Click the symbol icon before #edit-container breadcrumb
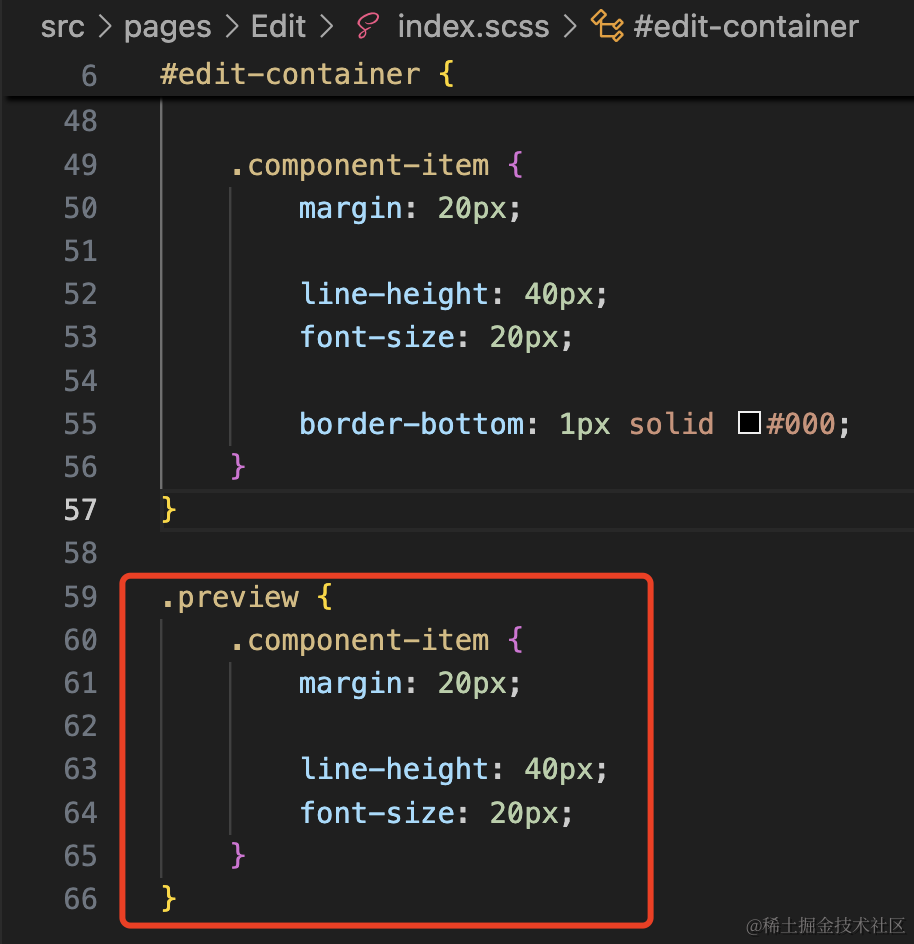Viewport: 914px width, 944px height. click(606, 26)
